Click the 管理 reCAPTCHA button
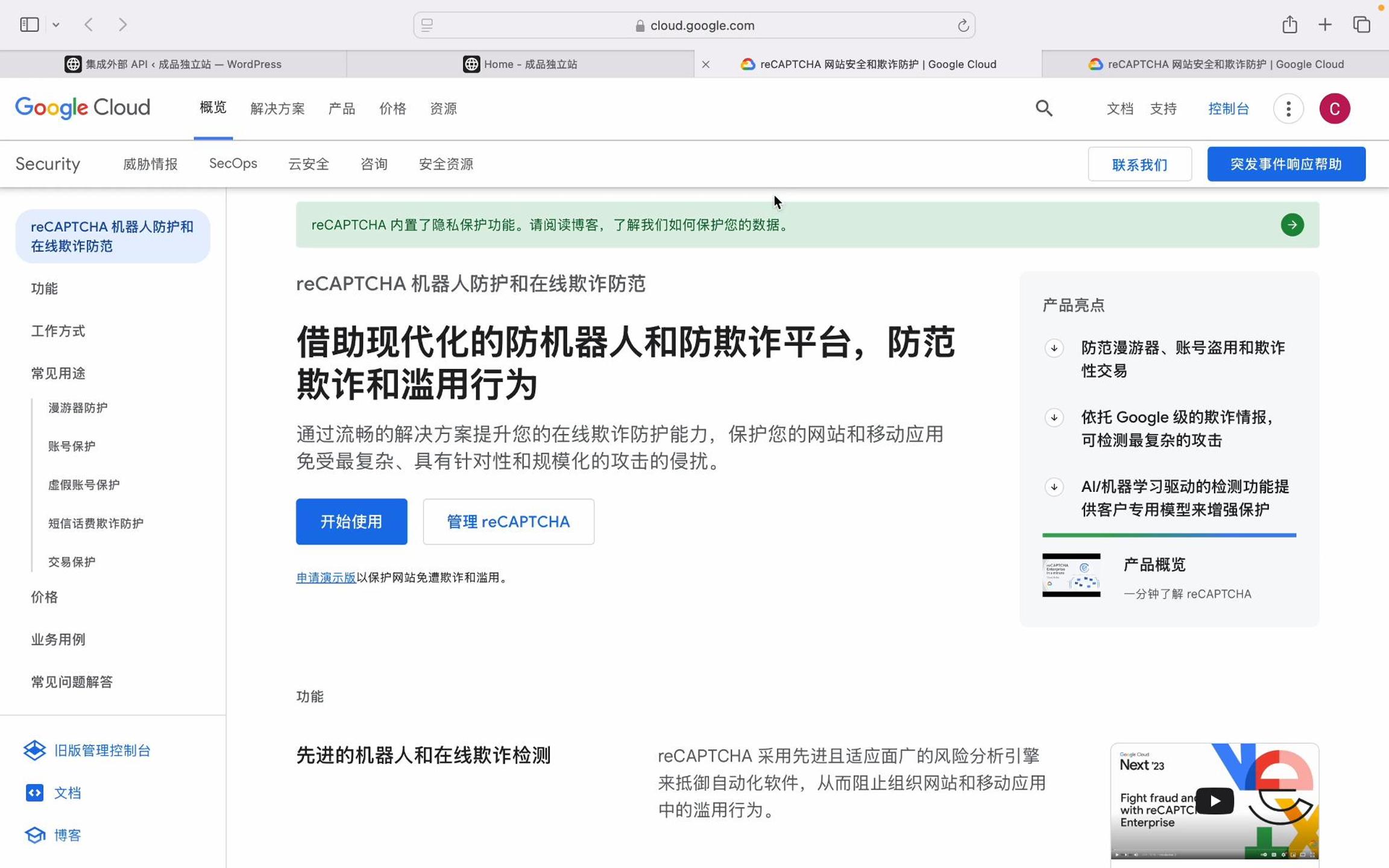The height and width of the screenshot is (868, 1389). [x=508, y=521]
